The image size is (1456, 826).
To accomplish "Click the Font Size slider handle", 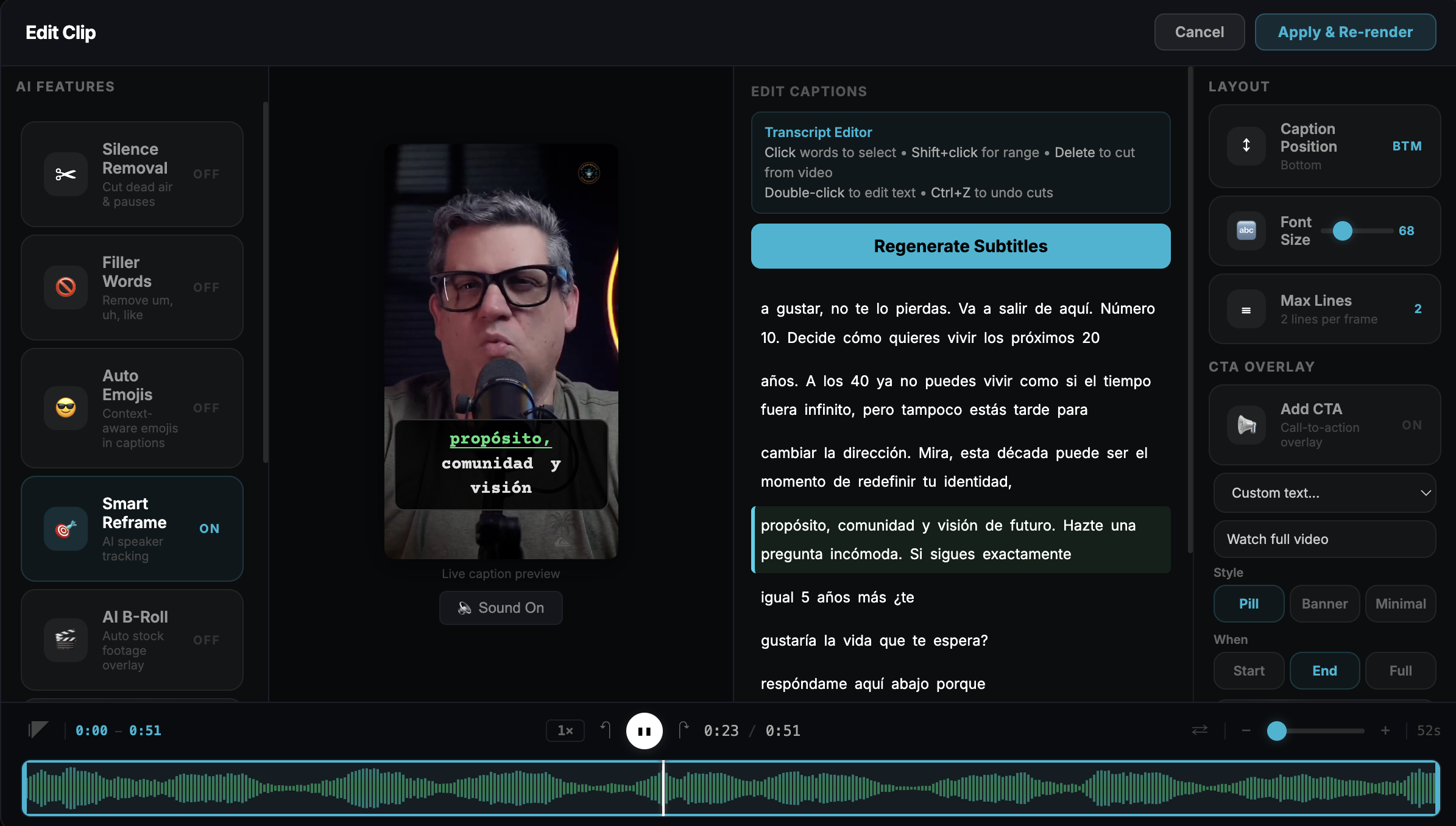I will [1342, 231].
